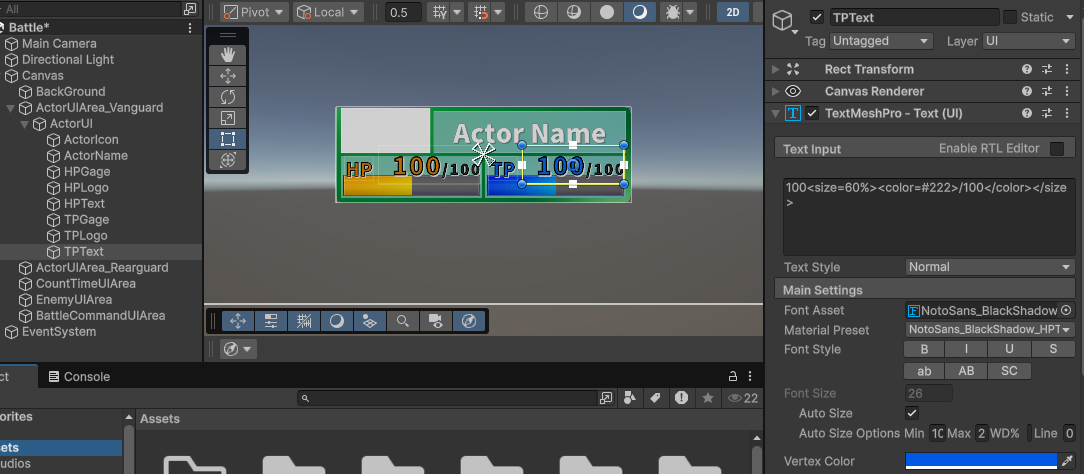Select the Scale tool
Image resolution: width=1084 pixels, height=474 pixels.
point(228,118)
